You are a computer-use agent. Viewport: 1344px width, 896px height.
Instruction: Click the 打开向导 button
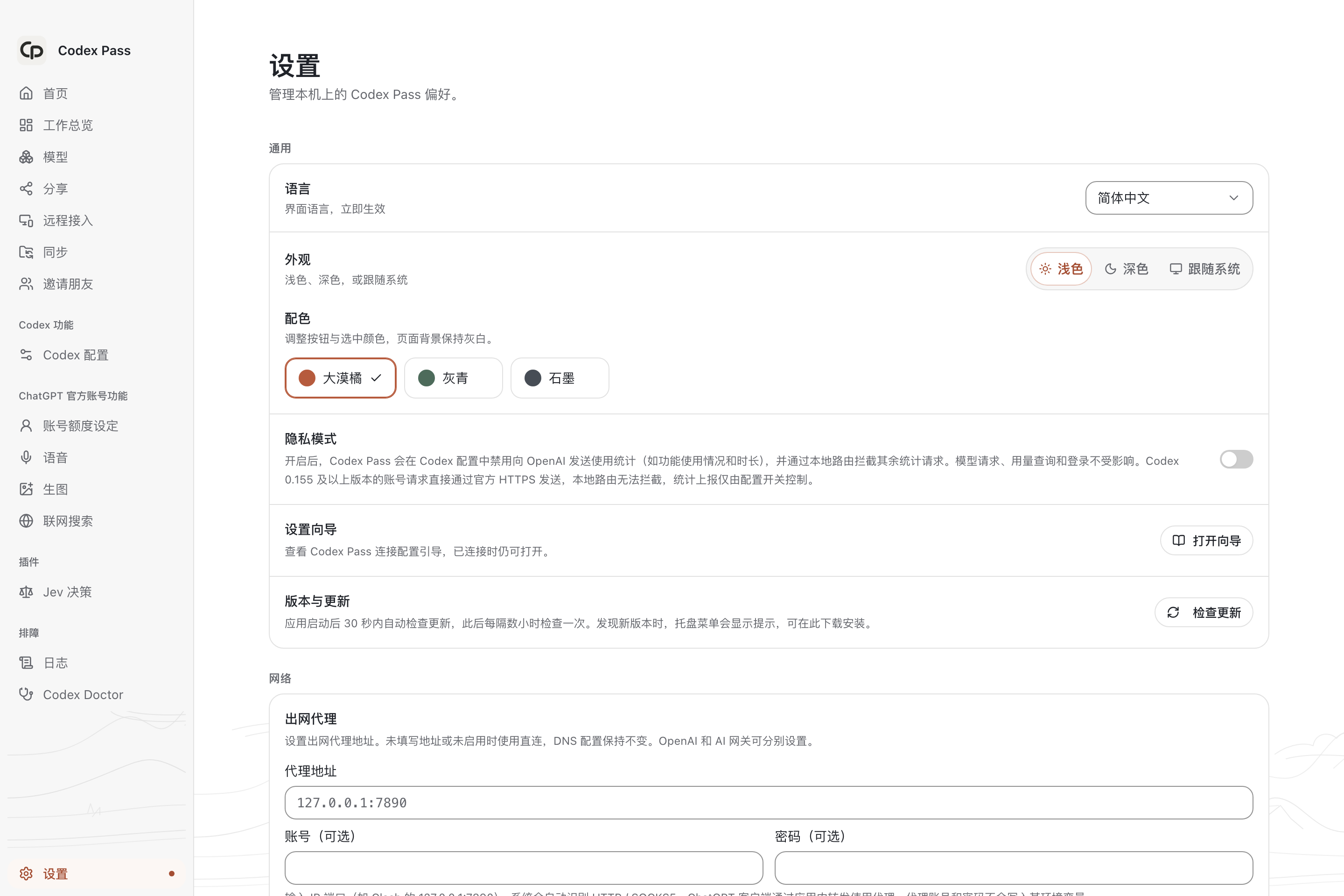coord(1206,540)
